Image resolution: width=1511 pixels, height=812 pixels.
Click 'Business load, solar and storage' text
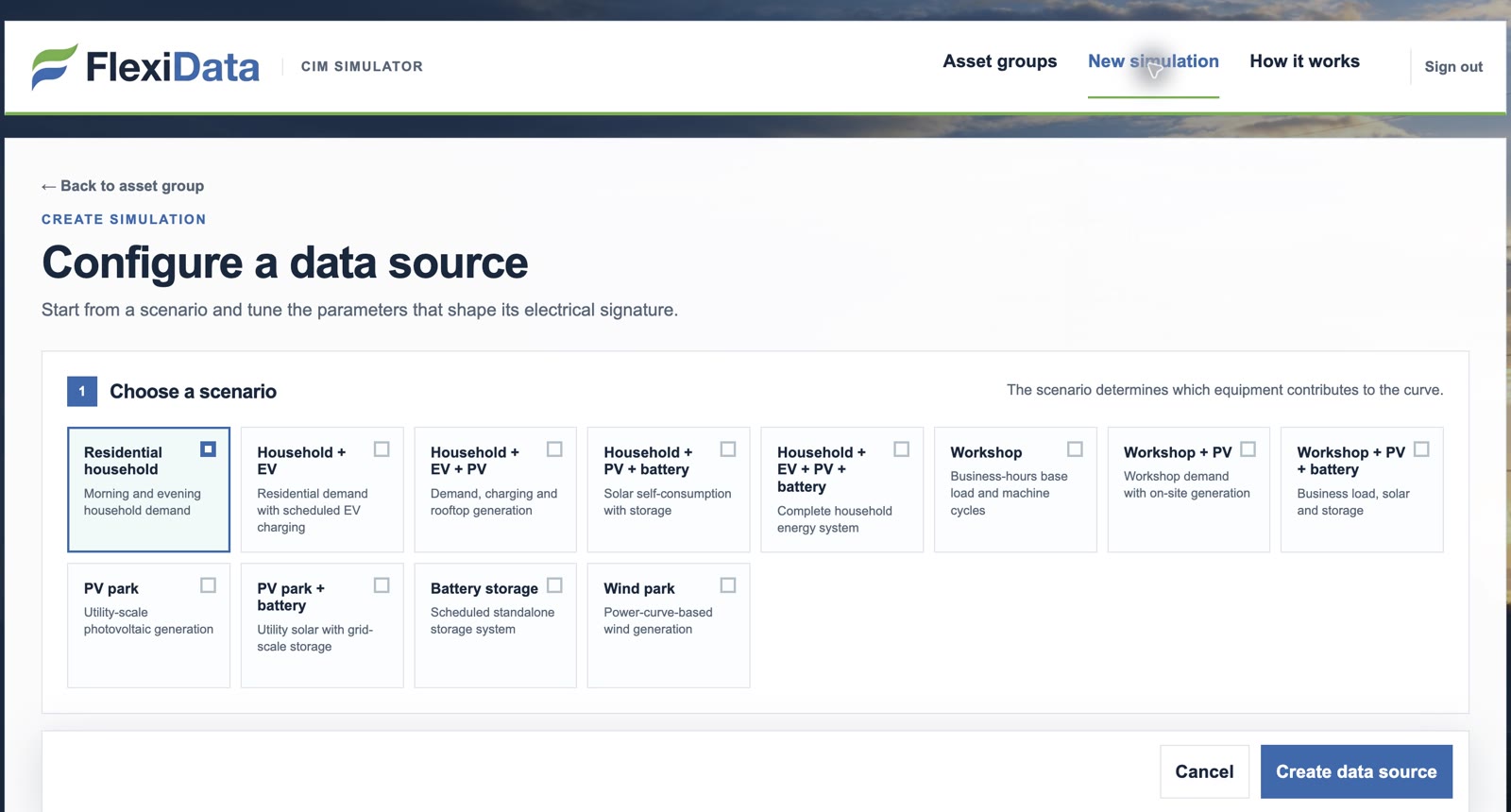[x=1353, y=502]
